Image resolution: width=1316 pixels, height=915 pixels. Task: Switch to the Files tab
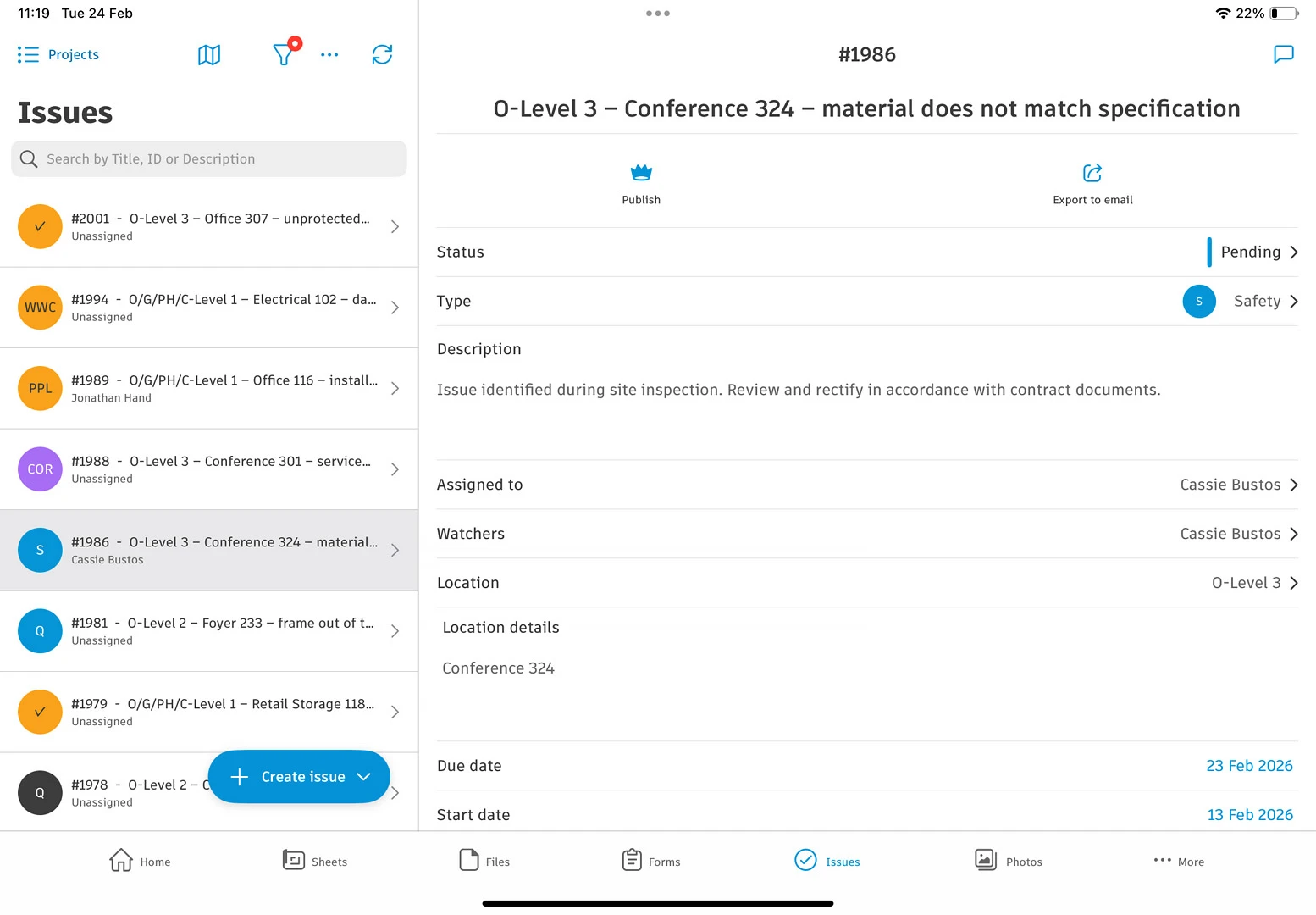click(x=484, y=861)
